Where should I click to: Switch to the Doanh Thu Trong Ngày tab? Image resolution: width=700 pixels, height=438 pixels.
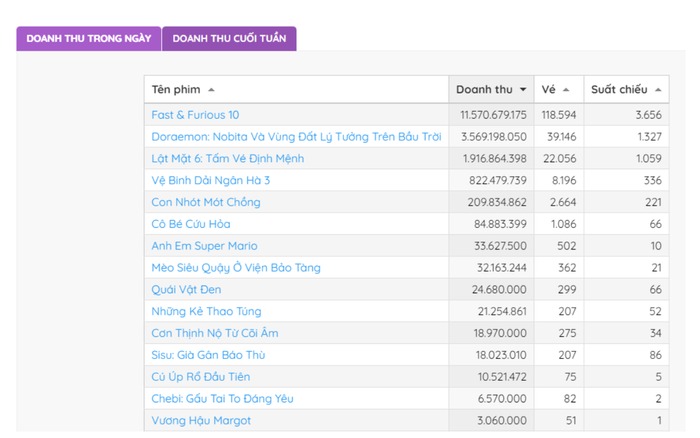coord(88,39)
